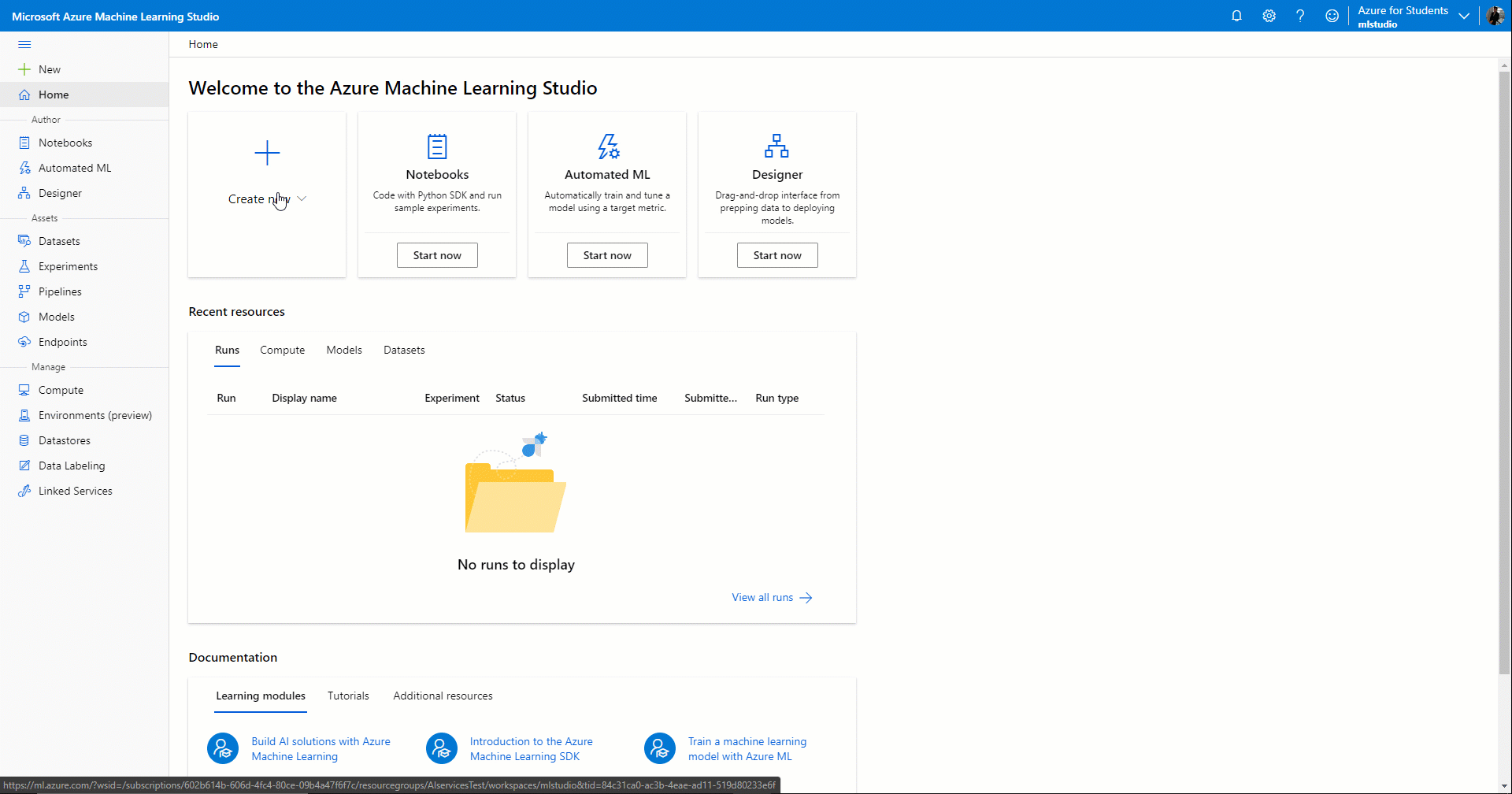Open the user profile avatar
This screenshot has height=794, width=1512.
(x=1495, y=16)
